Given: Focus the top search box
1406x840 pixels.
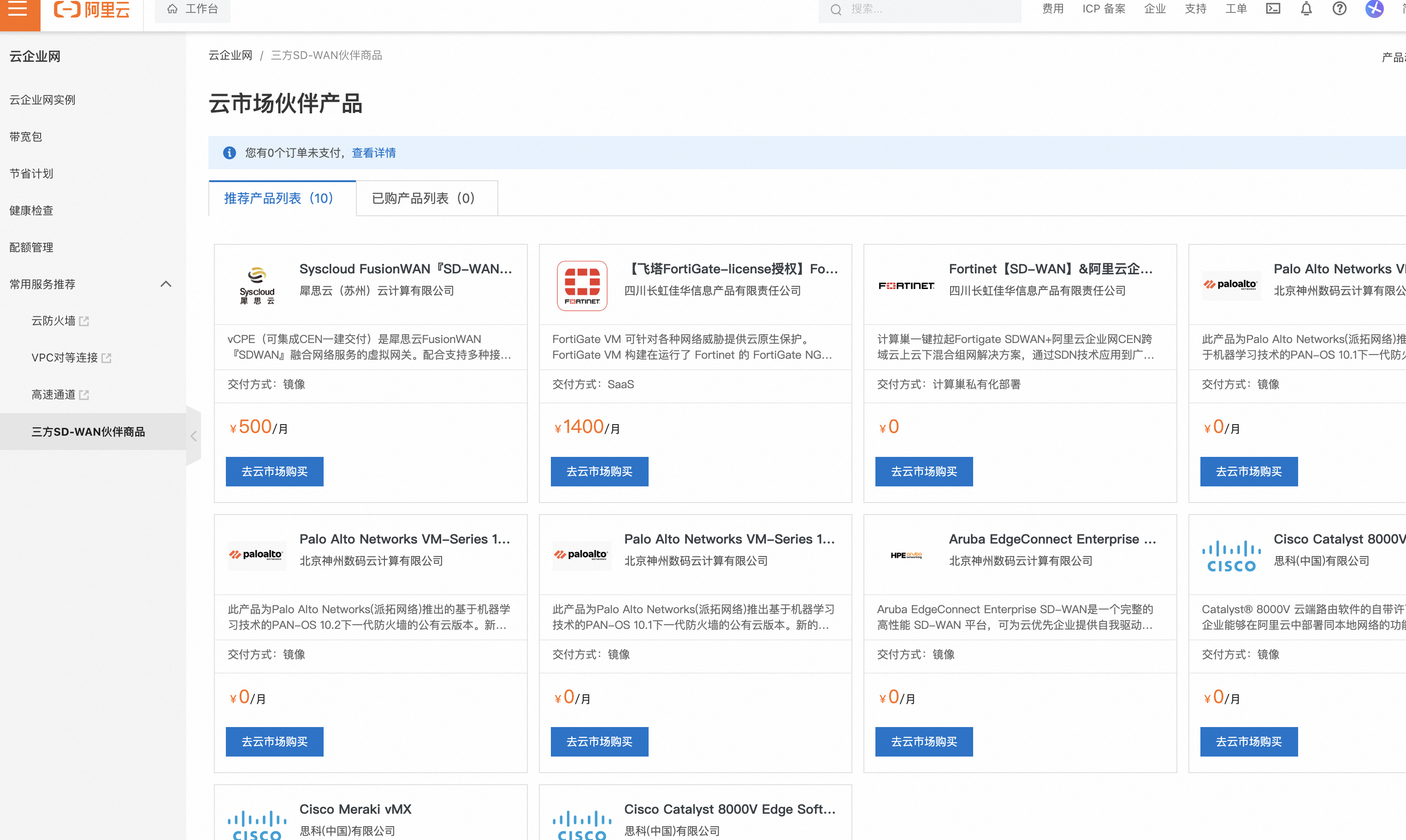Looking at the screenshot, I should coord(919,9).
